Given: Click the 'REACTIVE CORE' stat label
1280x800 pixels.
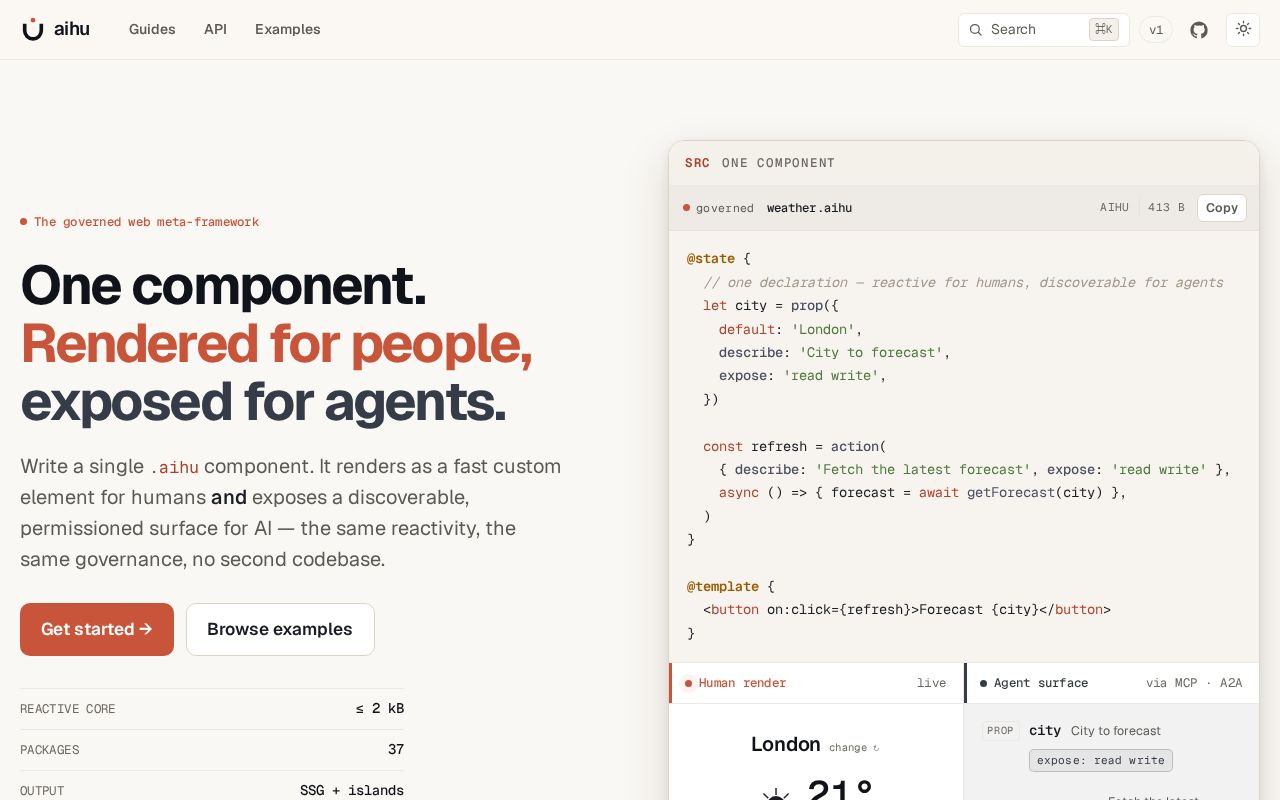Looking at the screenshot, I should [x=68, y=709].
